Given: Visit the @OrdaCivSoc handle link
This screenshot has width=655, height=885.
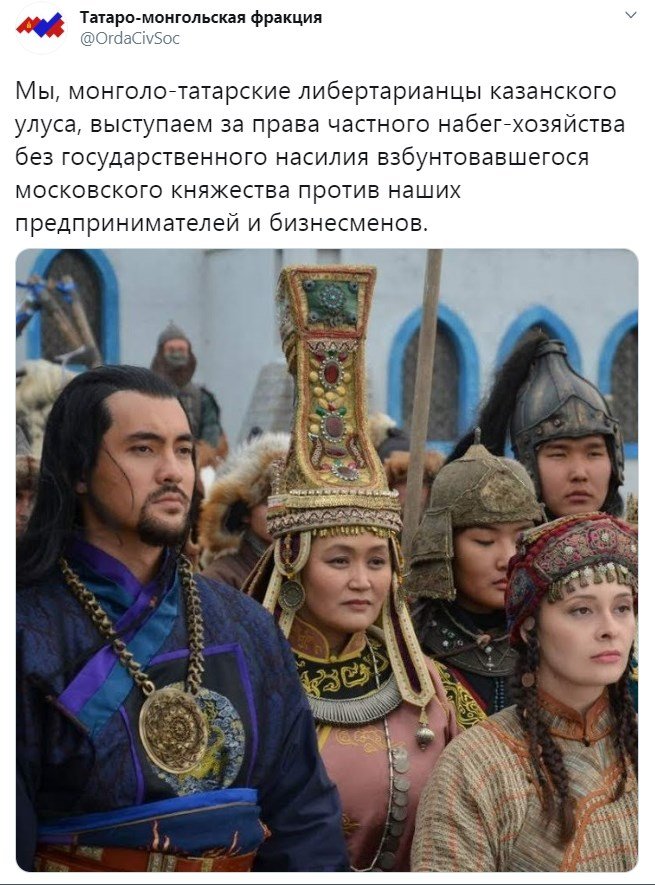Looking at the screenshot, I should point(130,39).
